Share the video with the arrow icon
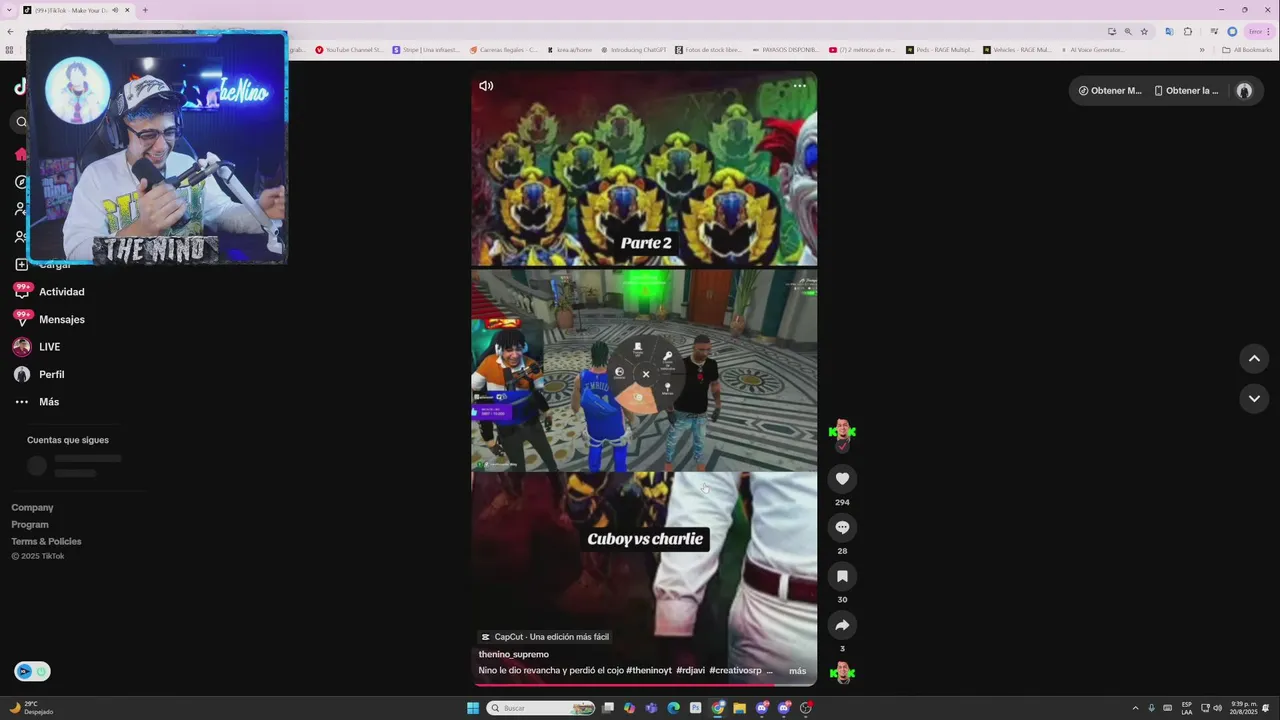This screenshot has height=720, width=1280. point(842,625)
